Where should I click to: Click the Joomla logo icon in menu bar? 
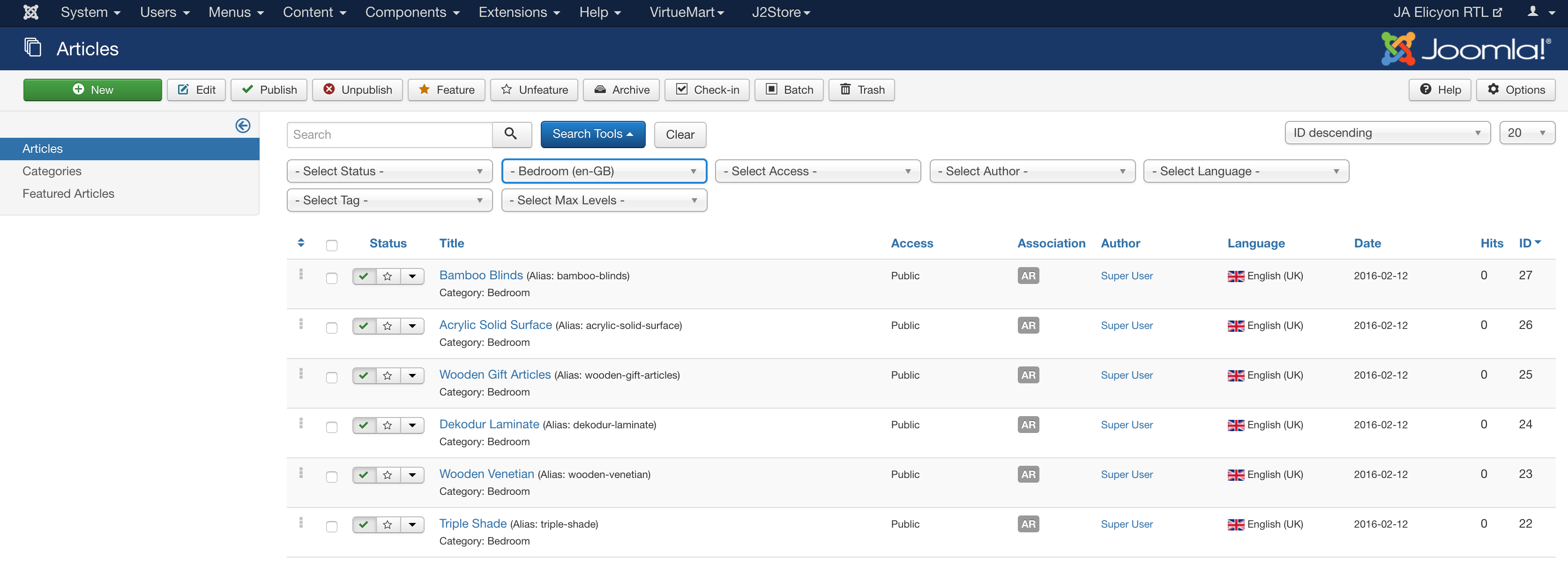[x=30, y=12]
